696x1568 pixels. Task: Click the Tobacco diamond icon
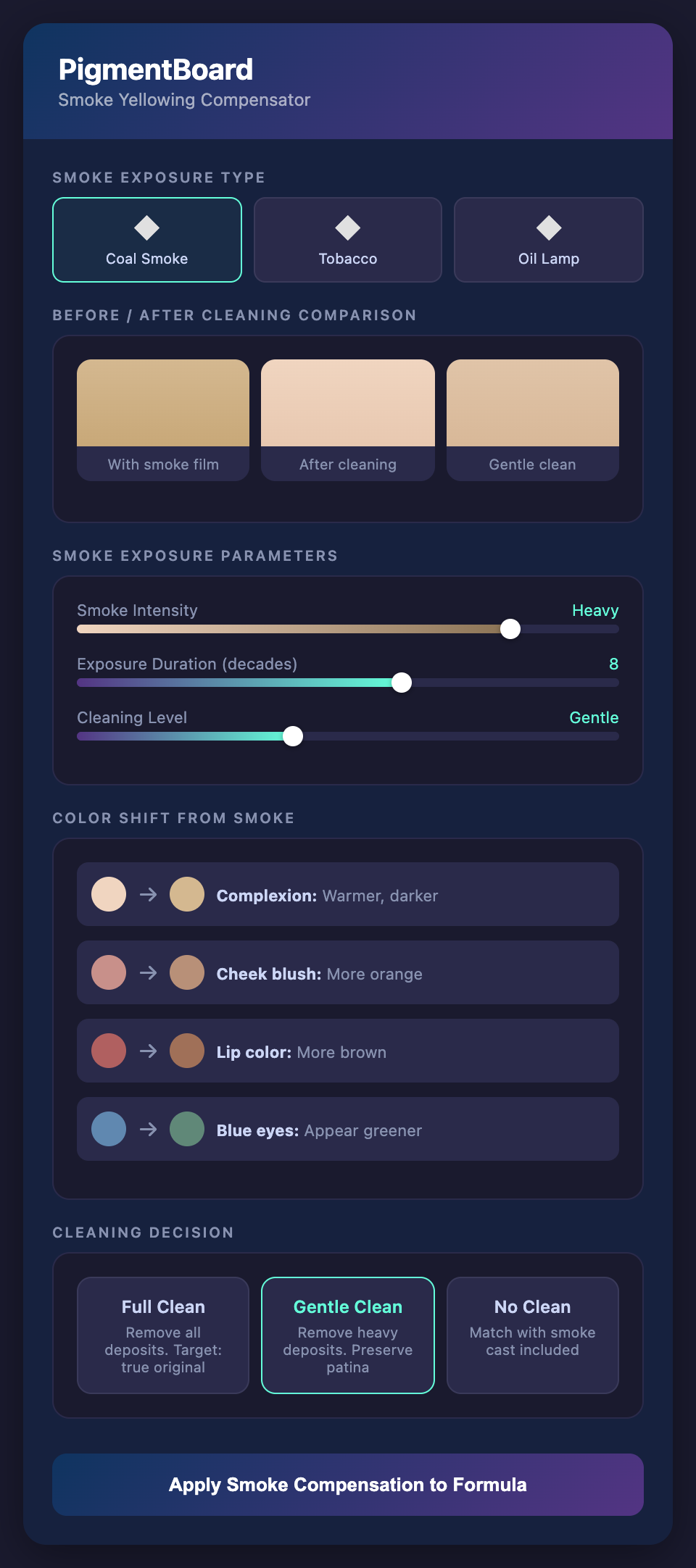click(348, 228)
